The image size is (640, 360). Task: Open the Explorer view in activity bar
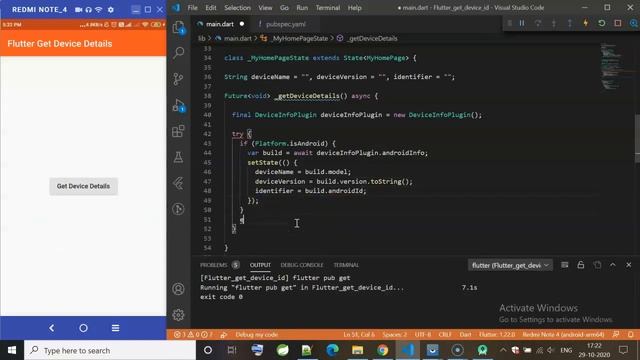pos(178,27)
